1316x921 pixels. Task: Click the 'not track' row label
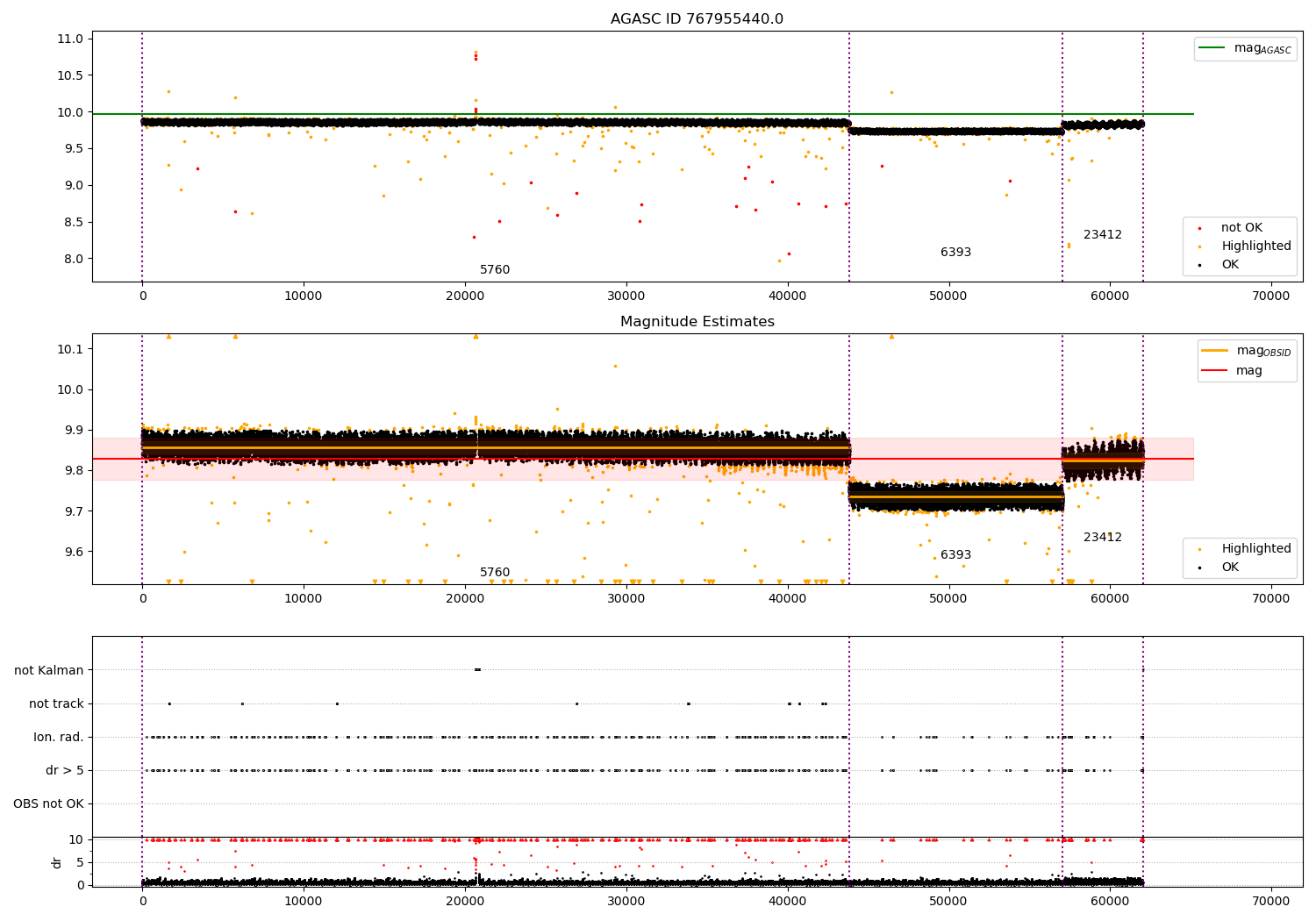56,704
